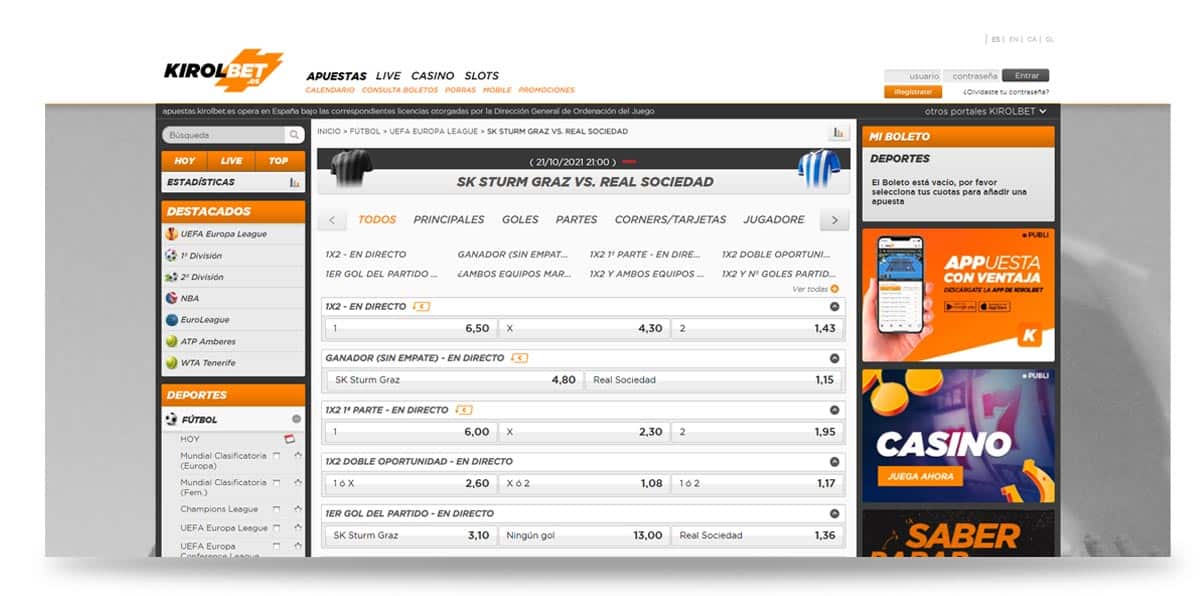Switch language to ES
The image size is (1200, 596).
[x=996, y=39]
